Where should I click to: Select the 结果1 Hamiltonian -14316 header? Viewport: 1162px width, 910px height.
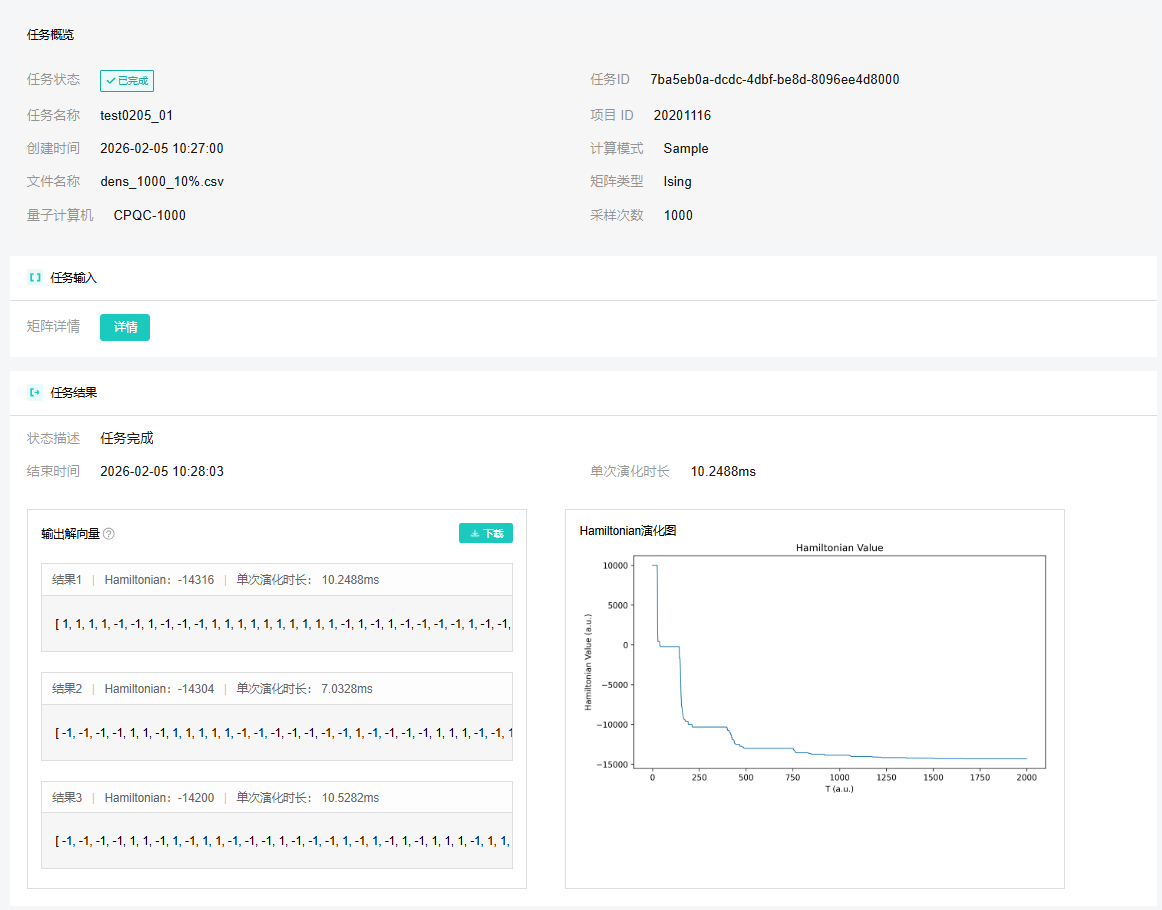[x=277, y=579]
